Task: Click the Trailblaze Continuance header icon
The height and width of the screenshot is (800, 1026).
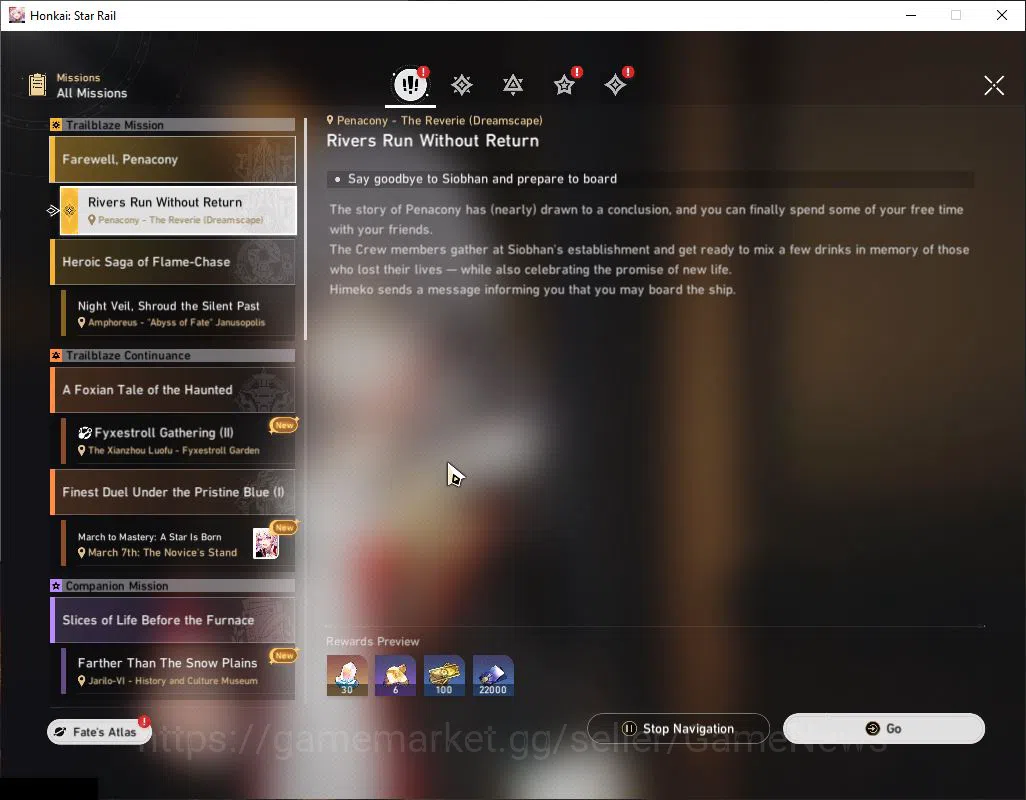Action: [56, 355]
